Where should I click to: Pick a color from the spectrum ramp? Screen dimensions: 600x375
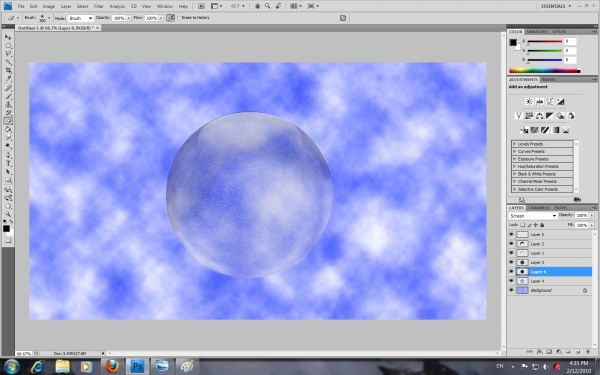click(x=545, y=70)
